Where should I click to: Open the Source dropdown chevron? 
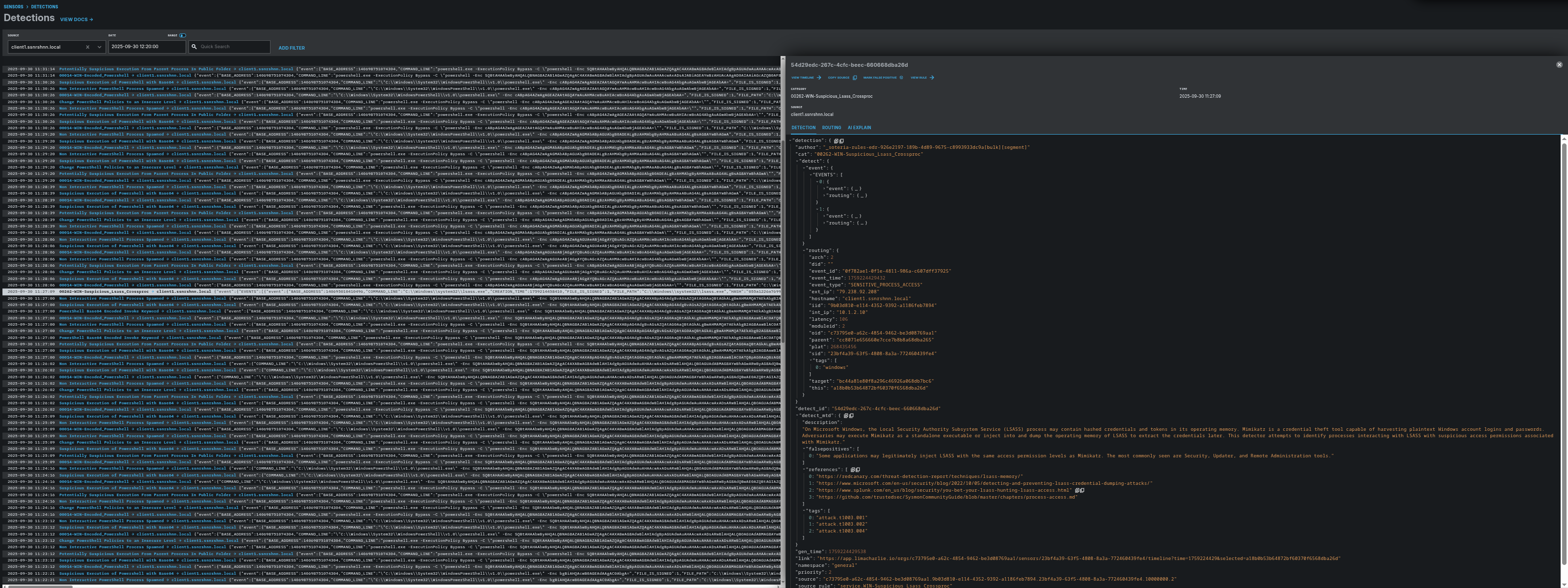[x=99, y=47]
